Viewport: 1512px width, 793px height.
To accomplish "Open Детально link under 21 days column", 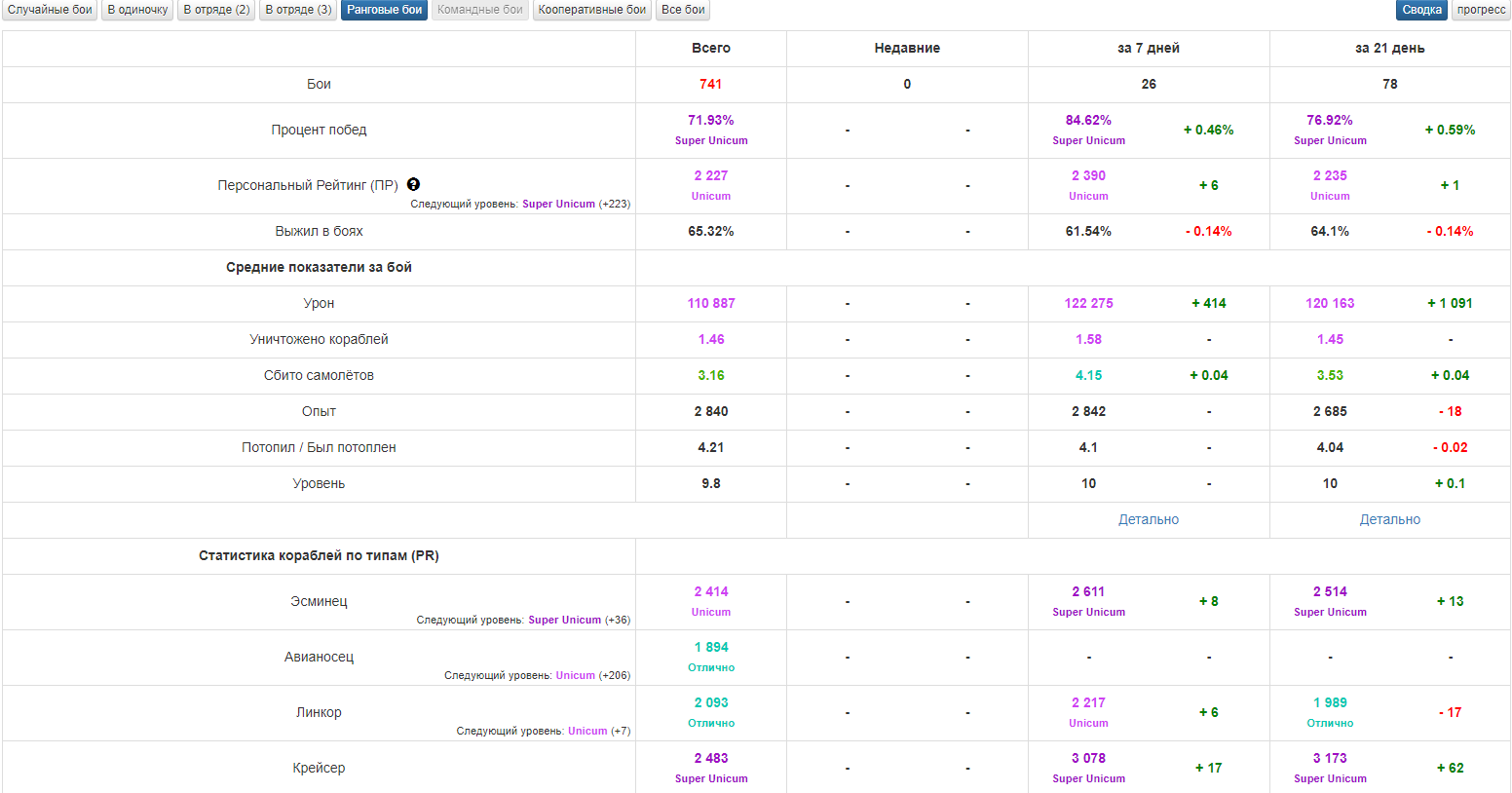I will (1389, 519).
